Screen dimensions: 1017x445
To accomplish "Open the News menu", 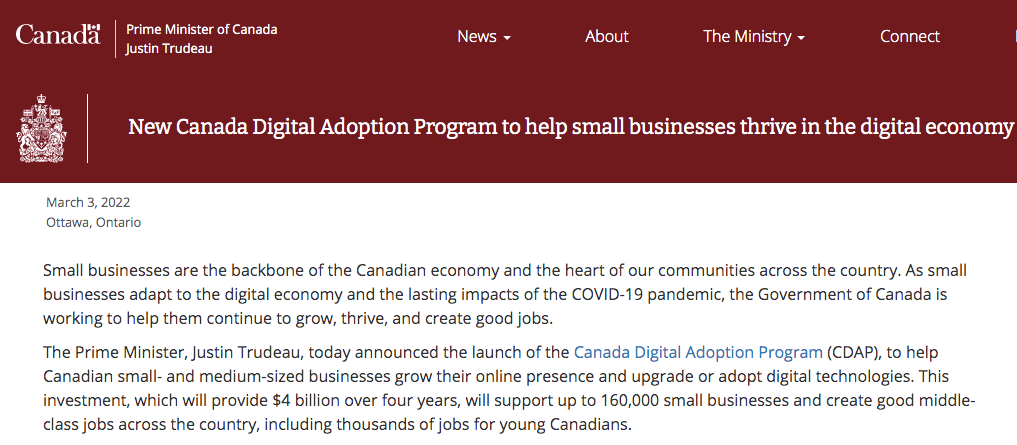I will pyautogui.click(x=484, y=36).
